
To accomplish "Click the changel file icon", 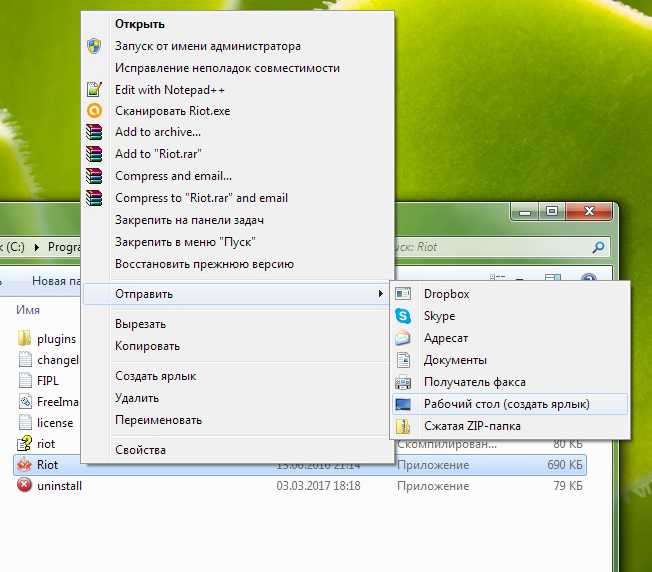I will (25, 360).
